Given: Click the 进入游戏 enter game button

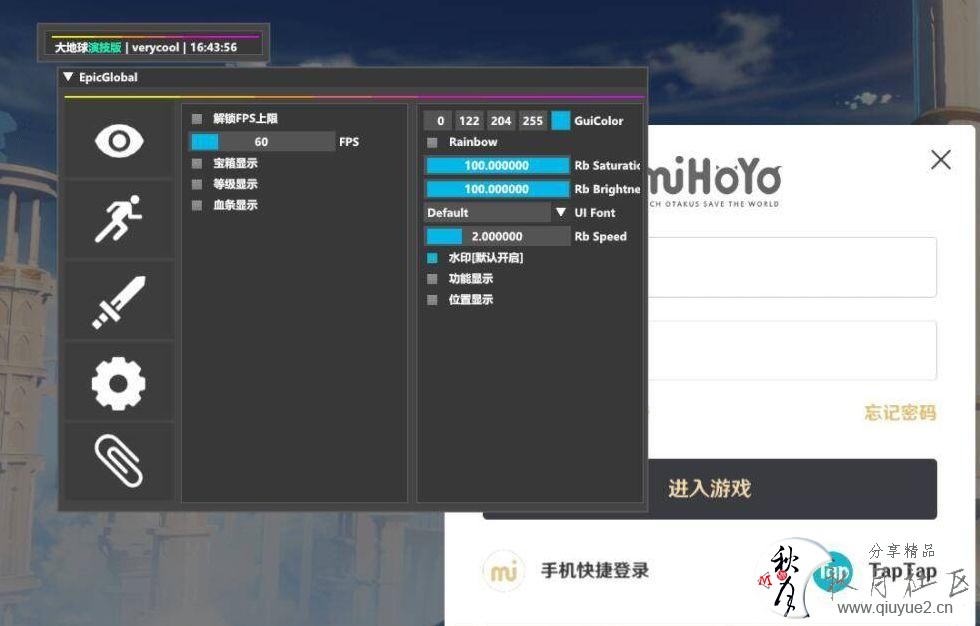Looking at the screenshot, I should coord(710,489).
